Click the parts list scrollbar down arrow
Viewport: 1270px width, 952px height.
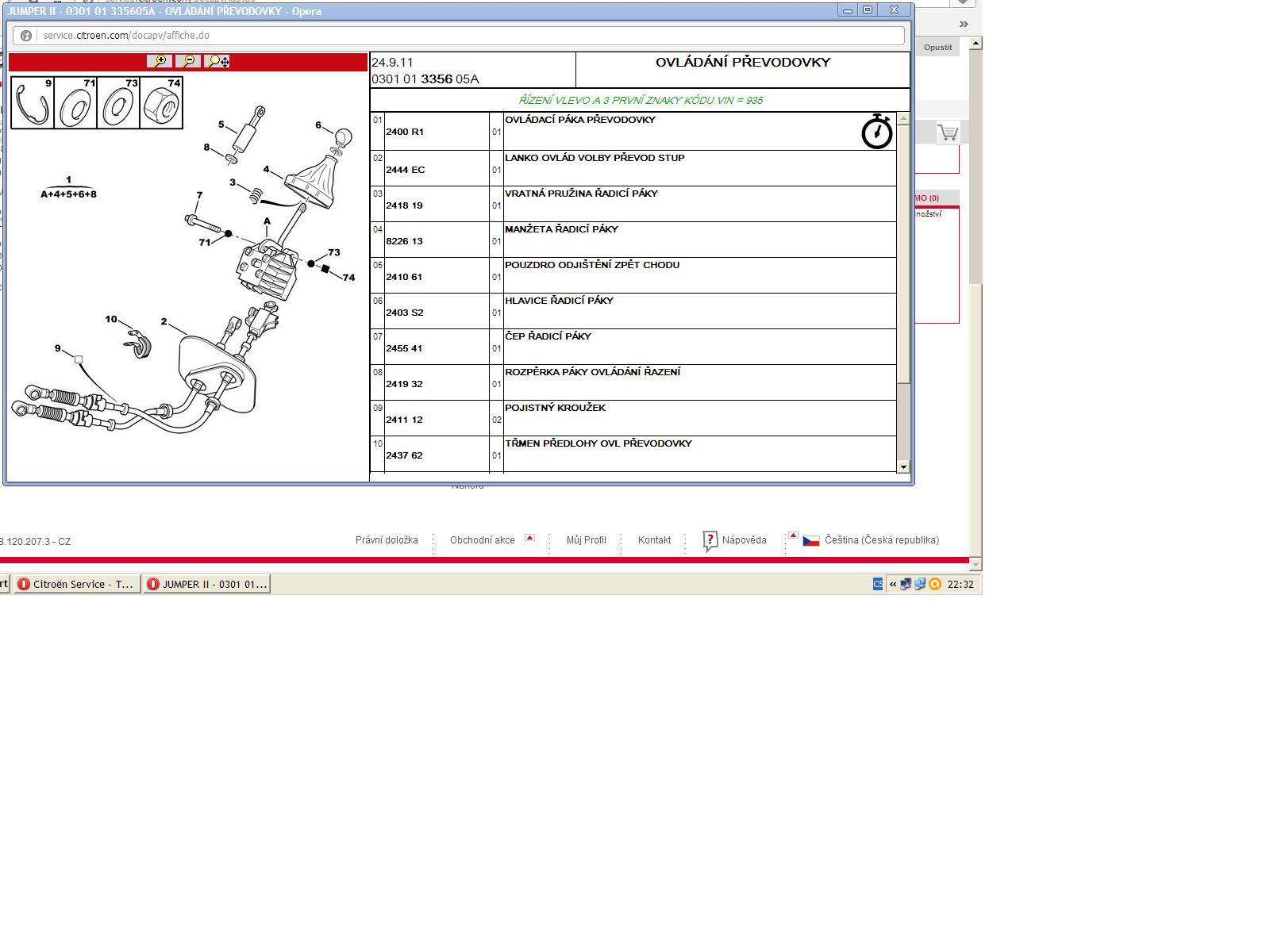903,467
